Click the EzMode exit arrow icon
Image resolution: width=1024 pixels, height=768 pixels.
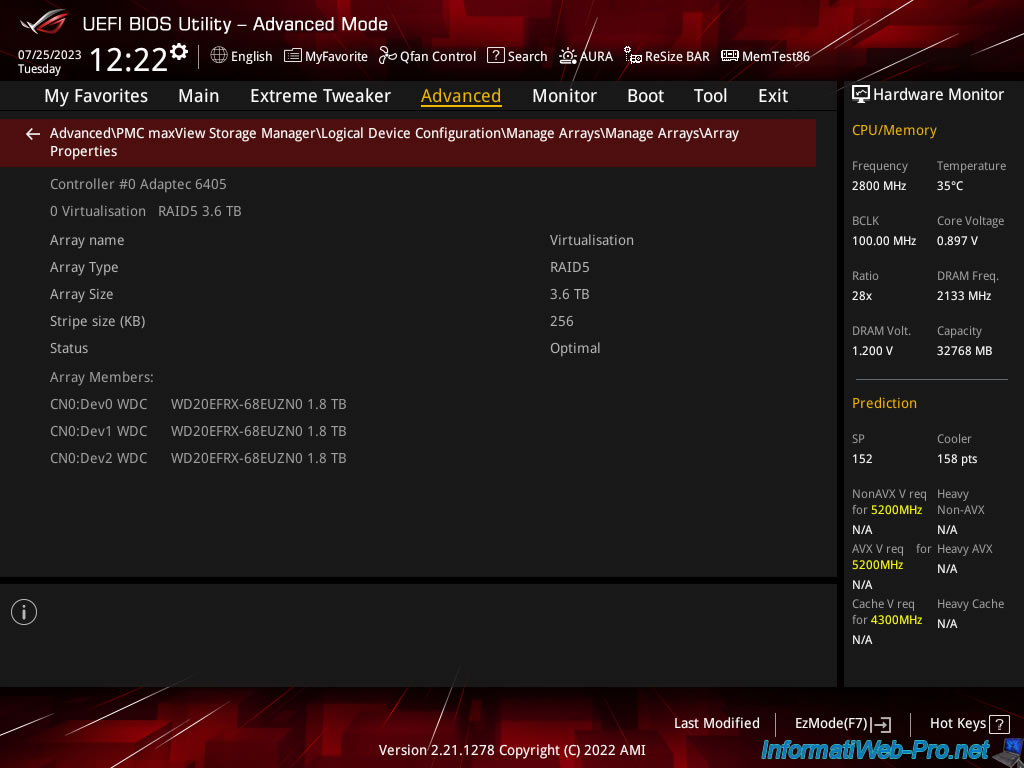pyautogui.click(x=881, y=724)
